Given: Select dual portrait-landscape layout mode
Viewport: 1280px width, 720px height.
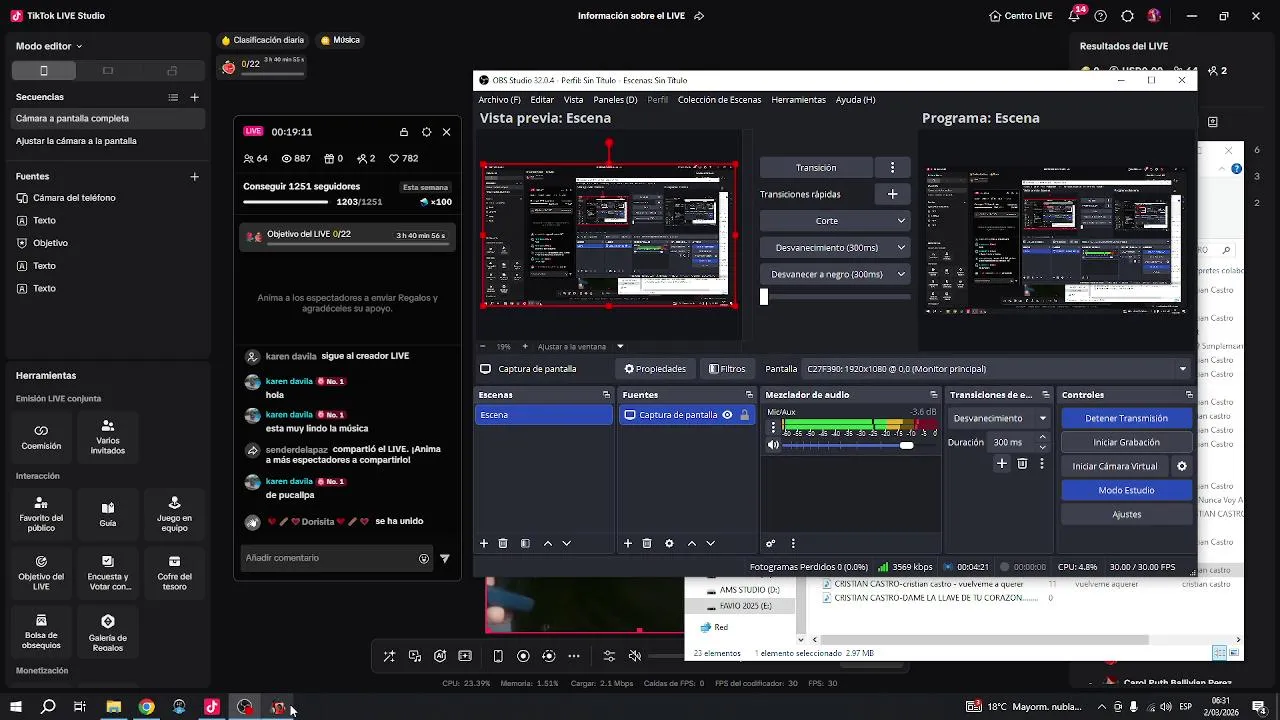Looking at the screenshot, I should coord(172,71).
